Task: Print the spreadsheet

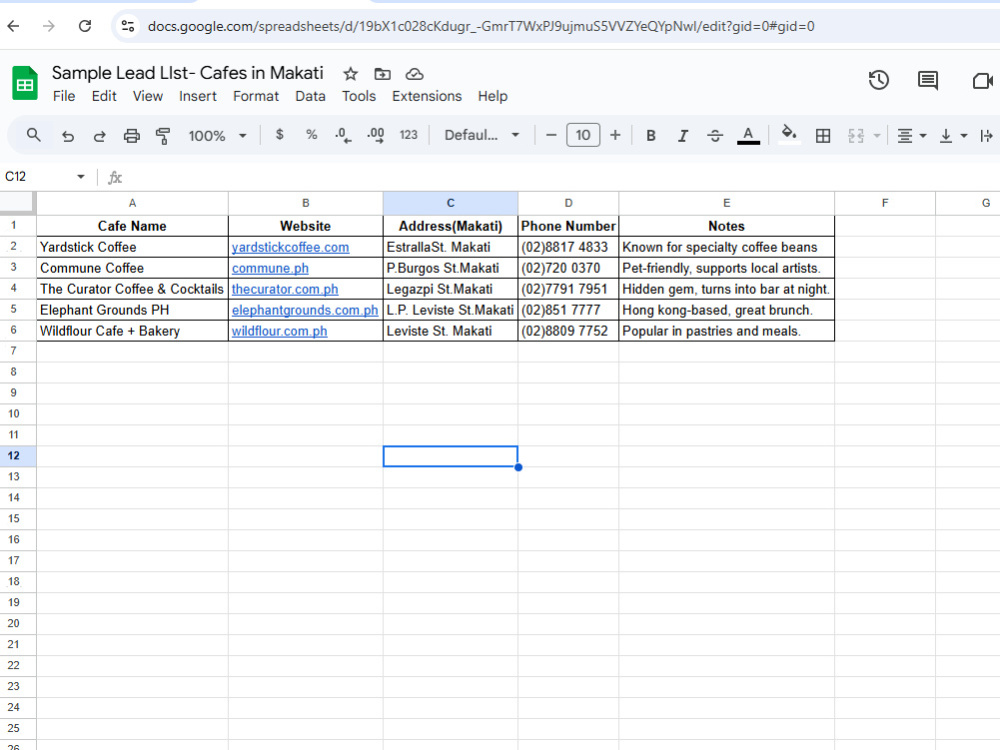Action: 131,136
